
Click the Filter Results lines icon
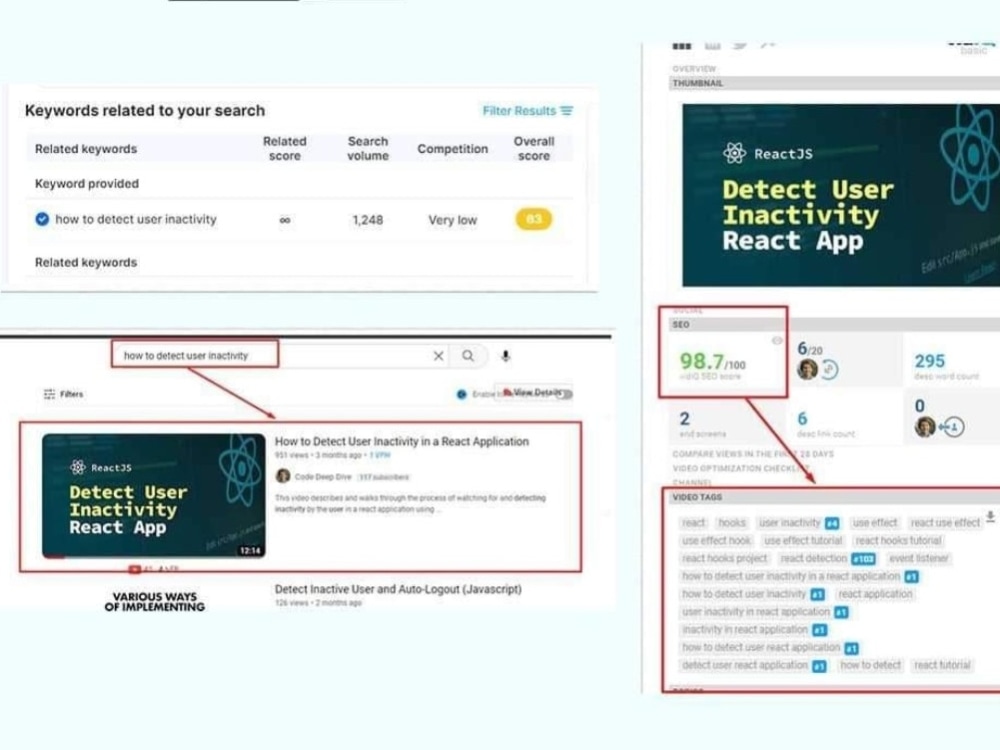566,111
